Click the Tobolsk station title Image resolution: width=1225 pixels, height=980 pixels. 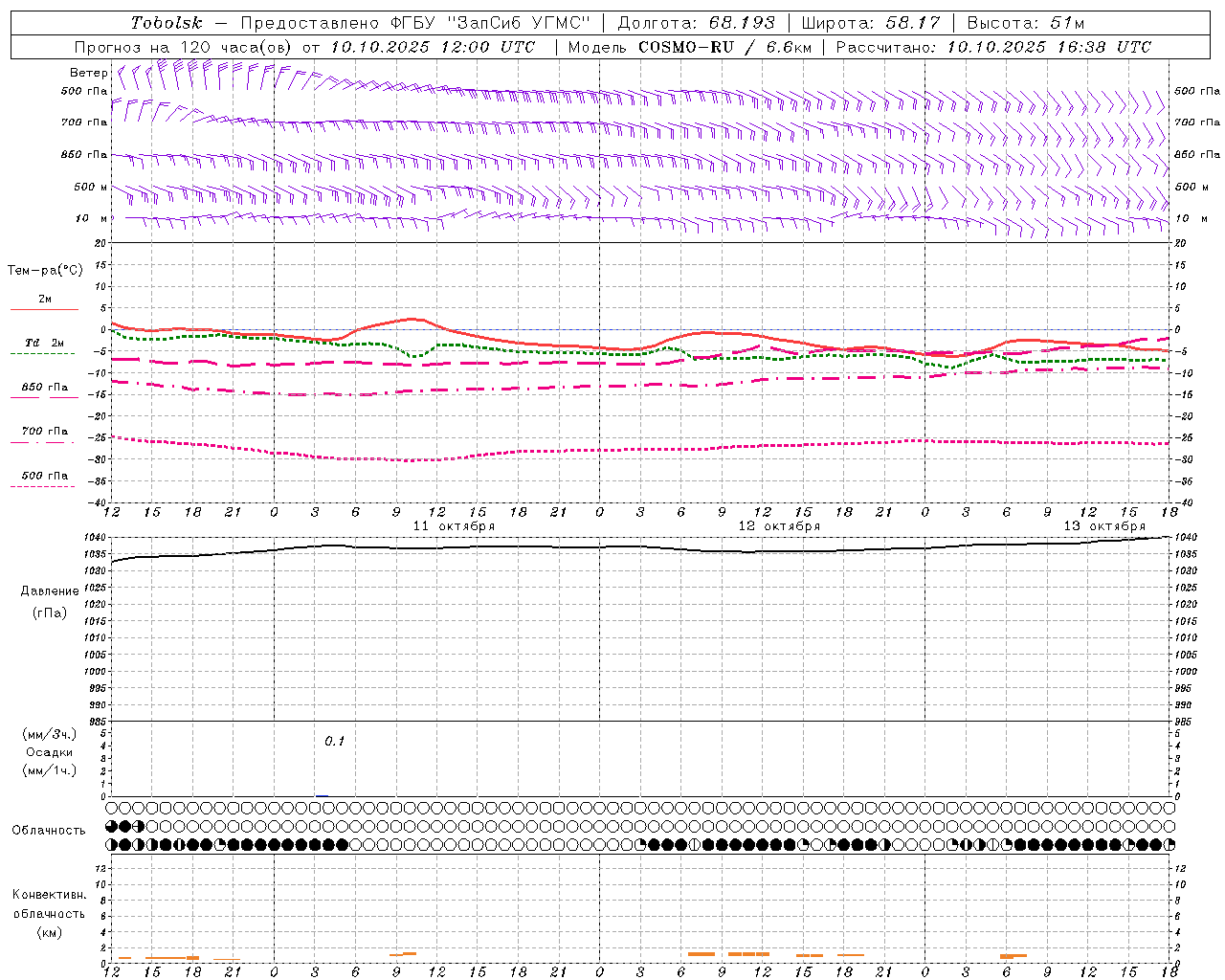[x=167, y=23]
